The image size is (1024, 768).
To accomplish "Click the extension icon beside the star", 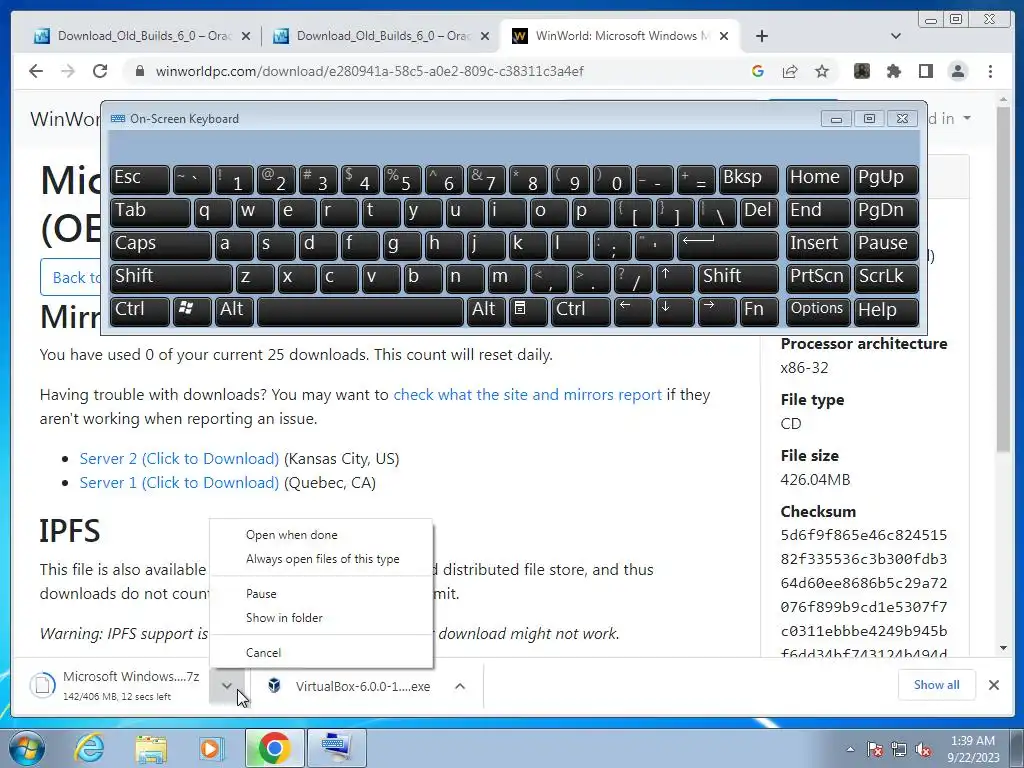I will pyautogui.click(x=861, y=71).
